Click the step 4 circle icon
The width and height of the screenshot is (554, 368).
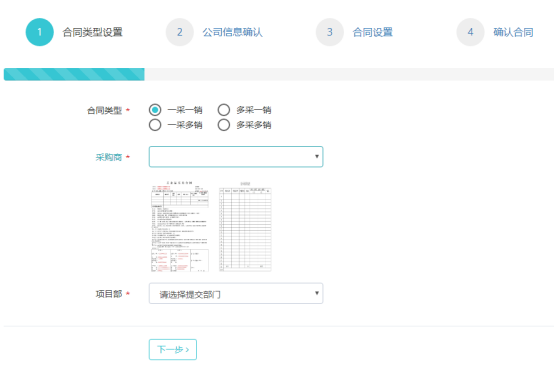click(x=470, y=32)
